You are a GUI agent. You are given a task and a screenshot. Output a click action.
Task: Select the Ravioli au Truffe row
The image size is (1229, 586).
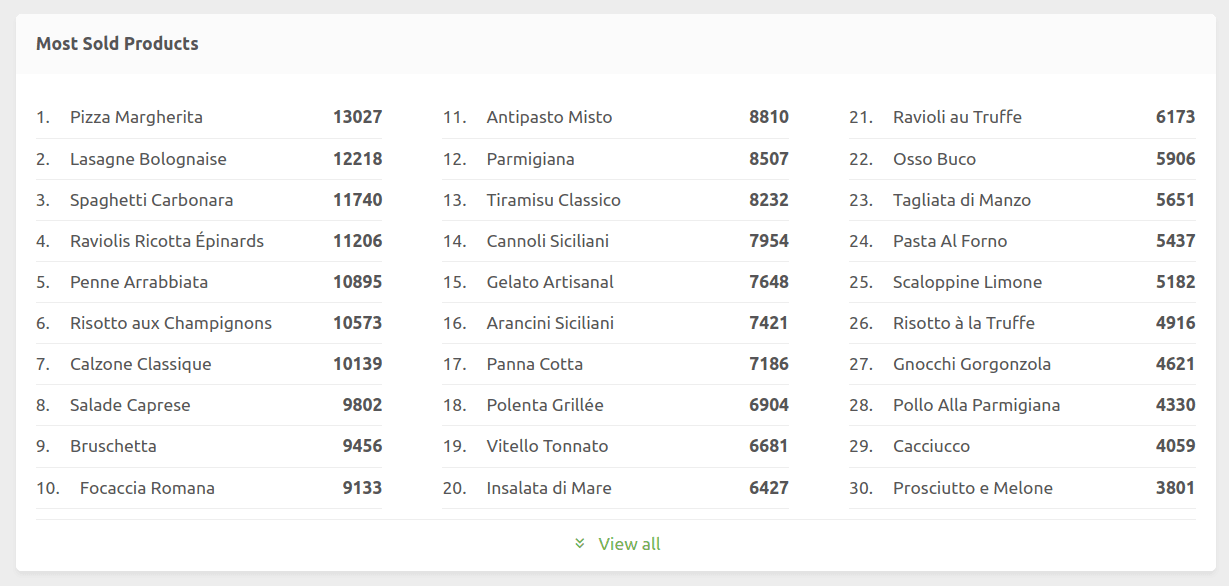[x=957, y=117]
